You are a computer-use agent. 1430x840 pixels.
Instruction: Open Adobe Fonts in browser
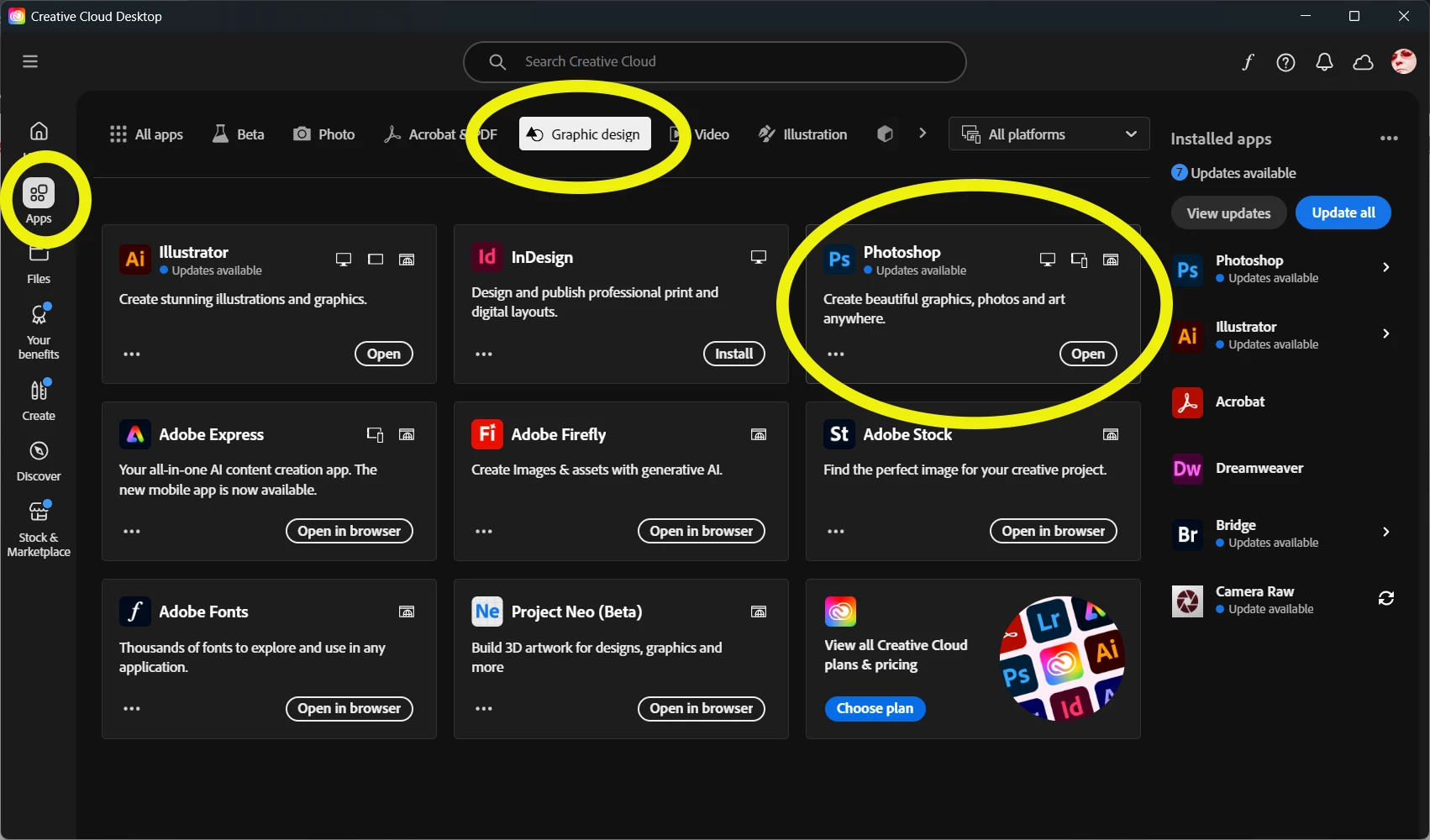pos(350,708)
